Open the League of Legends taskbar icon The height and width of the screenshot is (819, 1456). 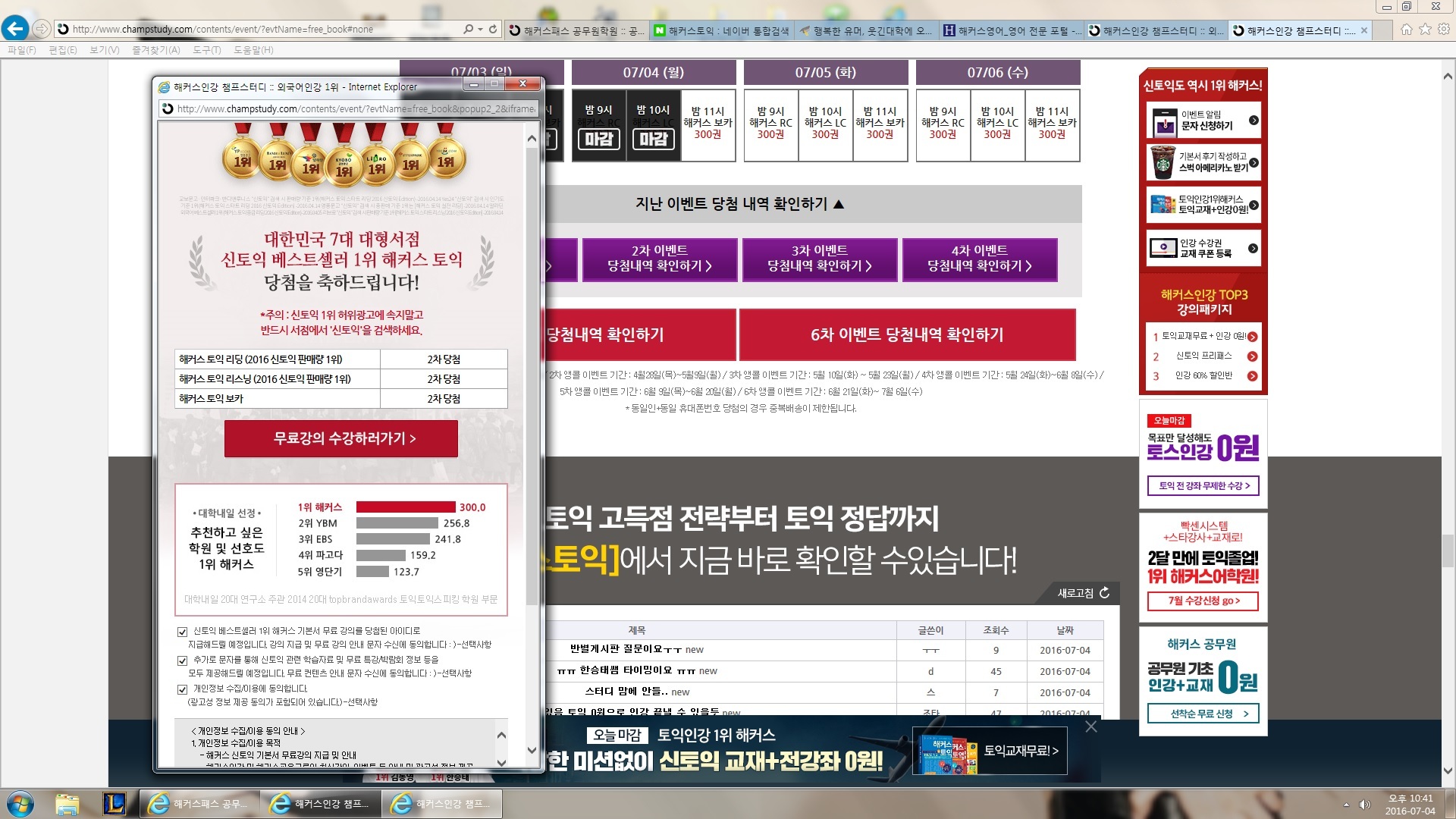click(x=115, y=804)
